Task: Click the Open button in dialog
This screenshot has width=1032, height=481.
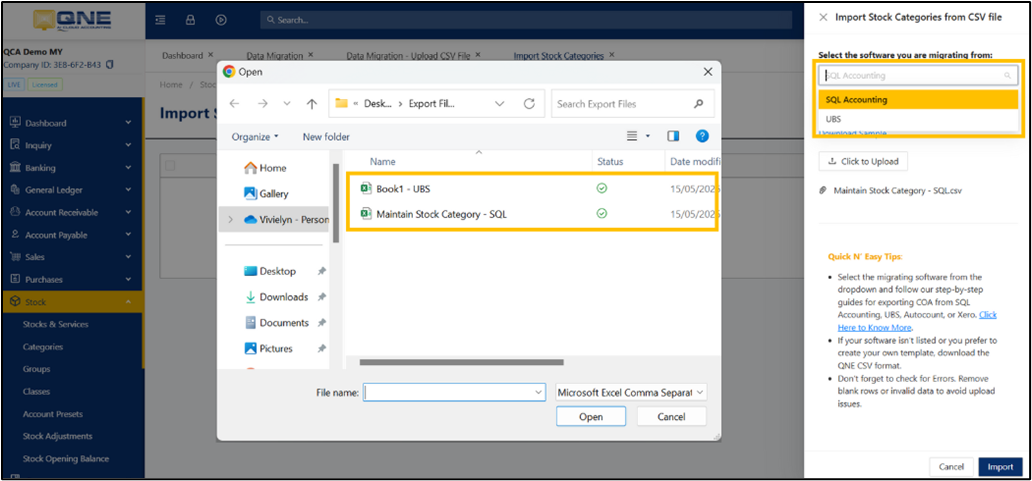Action: tap(590, 417)
